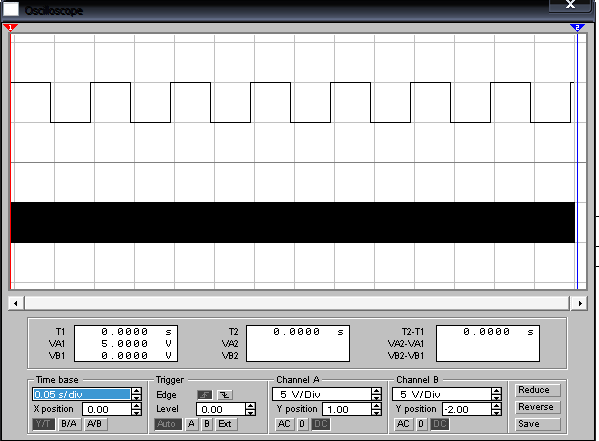The width and height of the screenshot is (599, 441).
Task: Click the T1 readout box
Action: [126, 344]
